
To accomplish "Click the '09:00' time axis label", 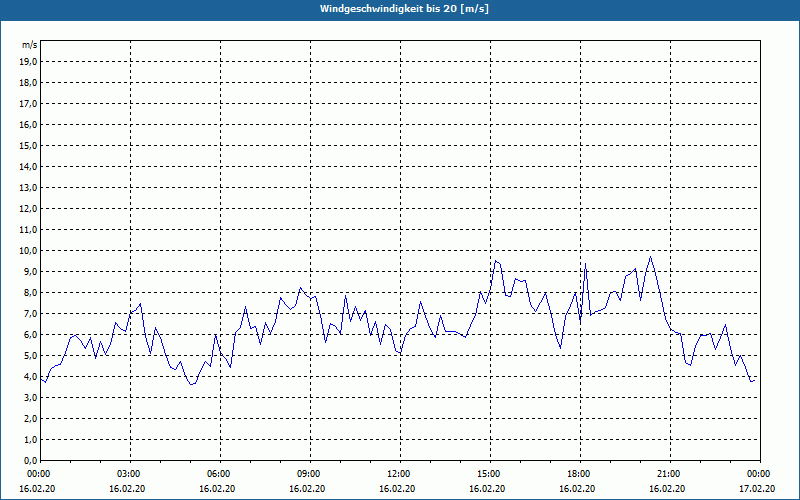I will pos(307,474).
